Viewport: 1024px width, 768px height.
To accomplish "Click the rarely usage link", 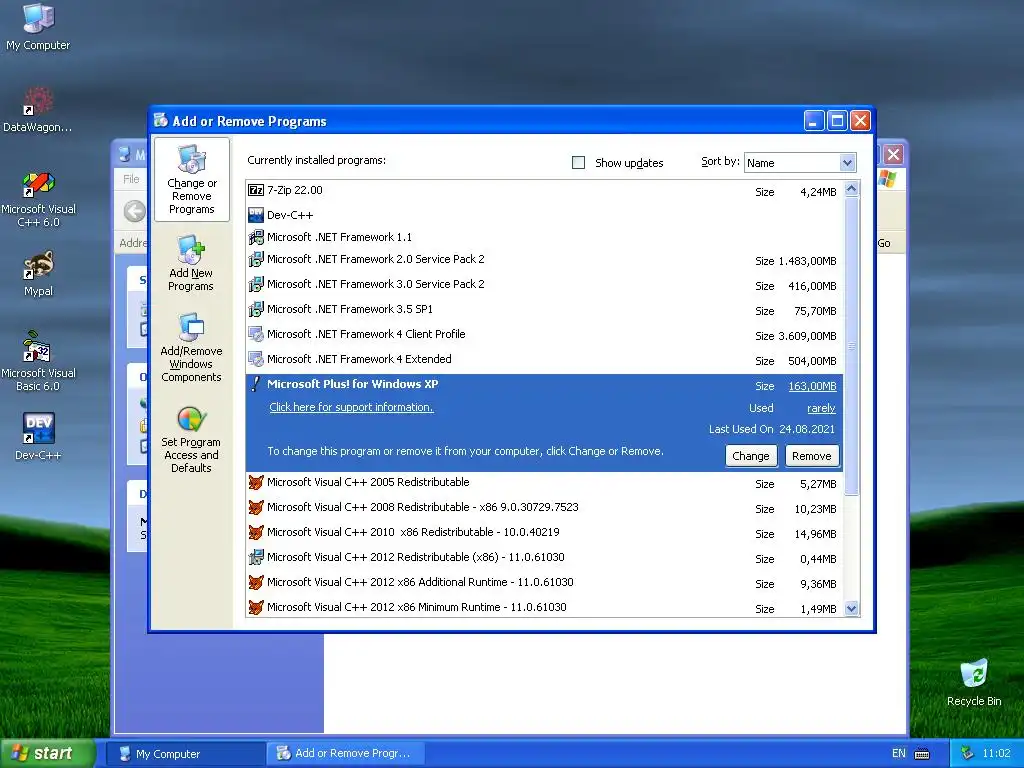I will [x=821, y=408].
